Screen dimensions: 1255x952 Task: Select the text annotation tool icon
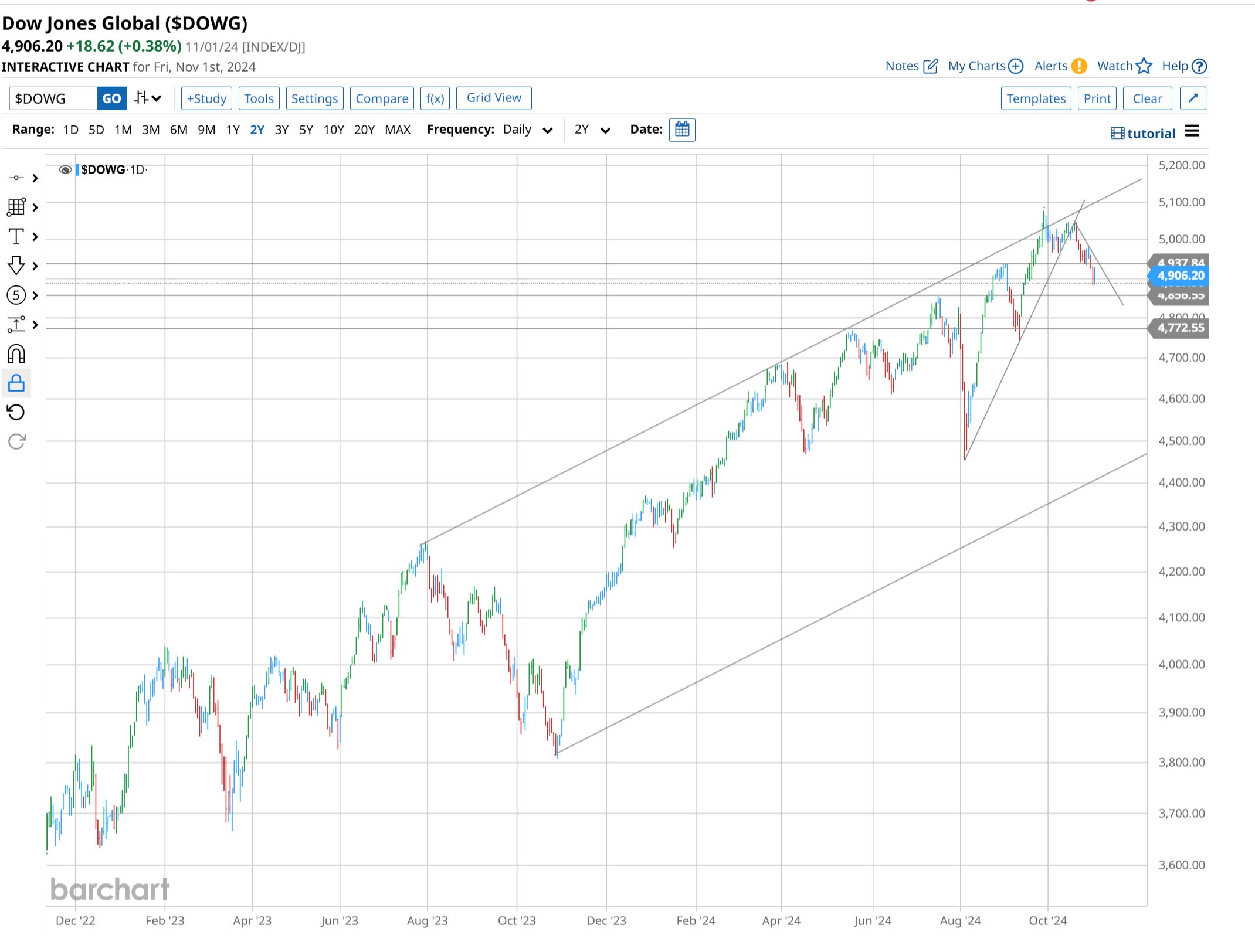16,237
